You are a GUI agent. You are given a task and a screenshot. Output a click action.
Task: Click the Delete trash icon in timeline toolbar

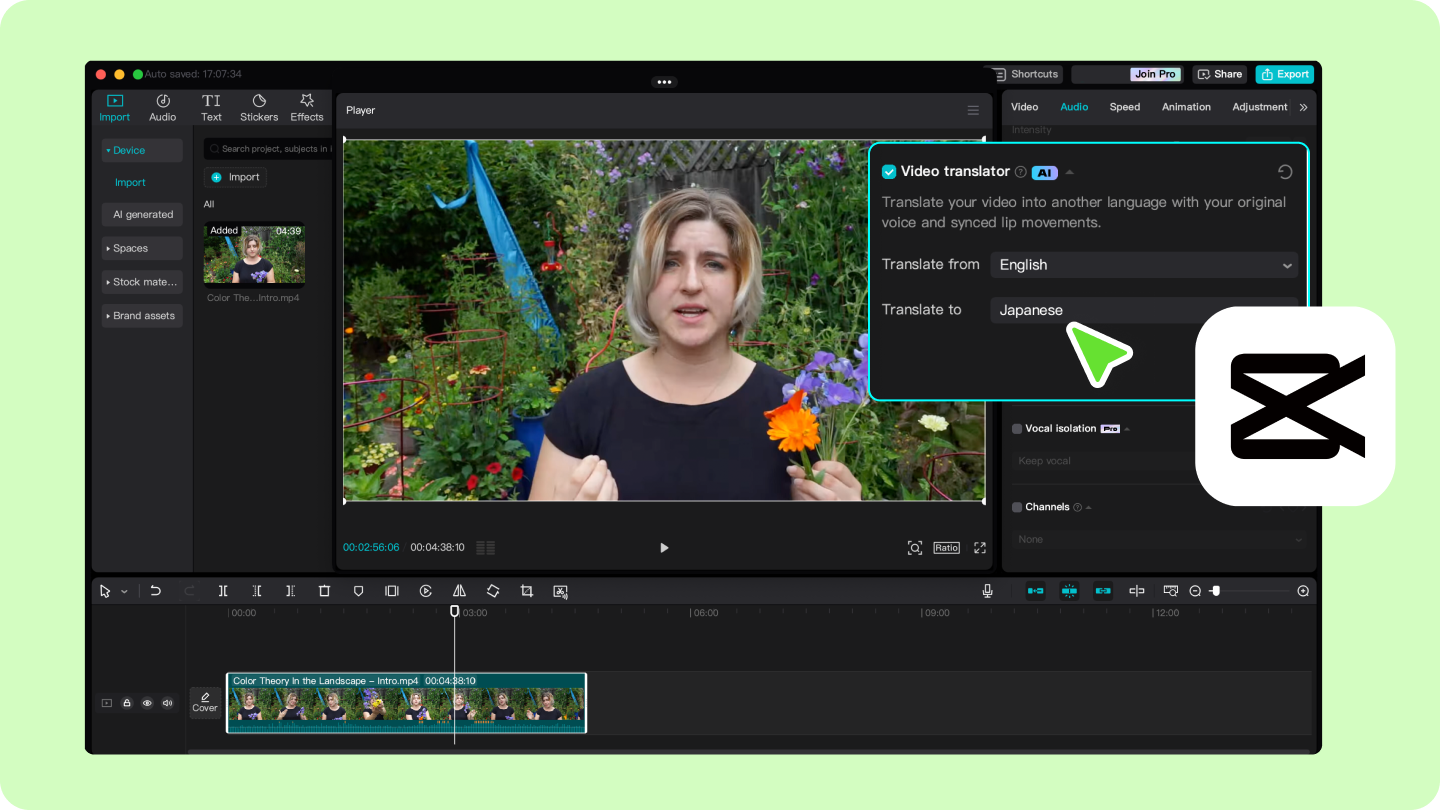[x=324, y=591]
